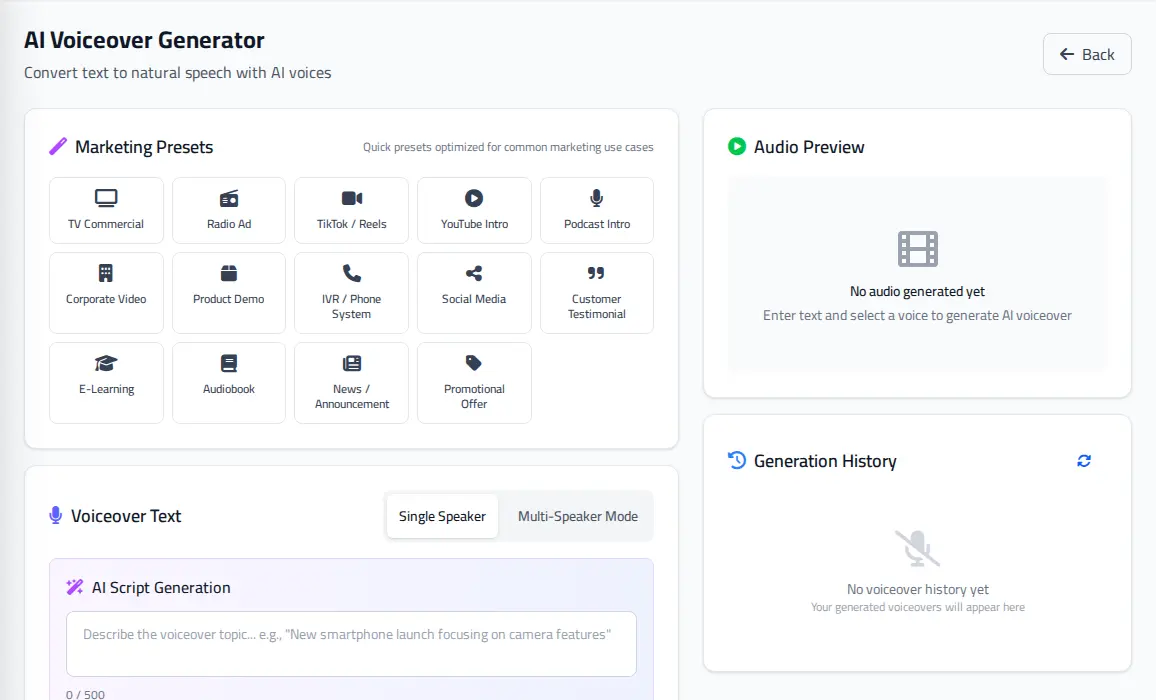The width and height of the screenshot is (1156, 700).
Task: Apply the Social Media preset
Action: [474, 292]
